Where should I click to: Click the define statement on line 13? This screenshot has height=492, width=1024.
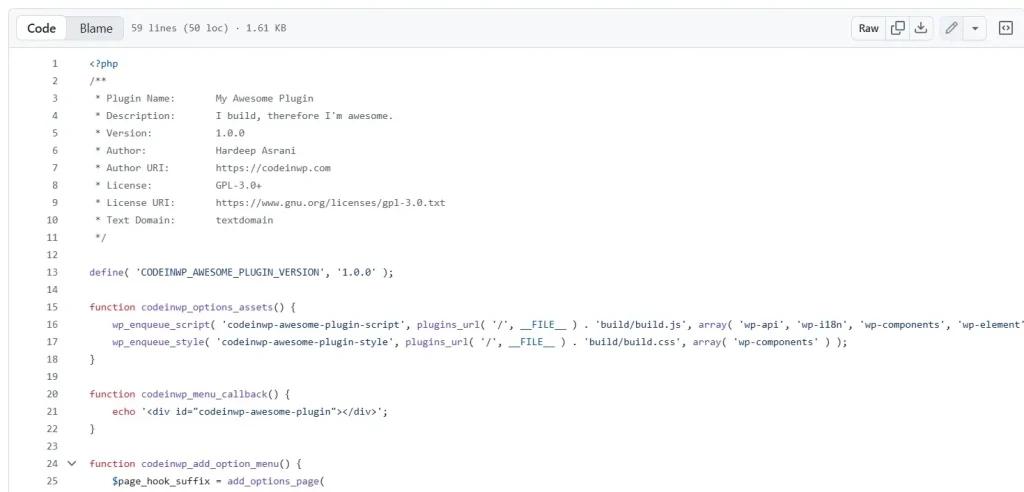pos(106,272)
